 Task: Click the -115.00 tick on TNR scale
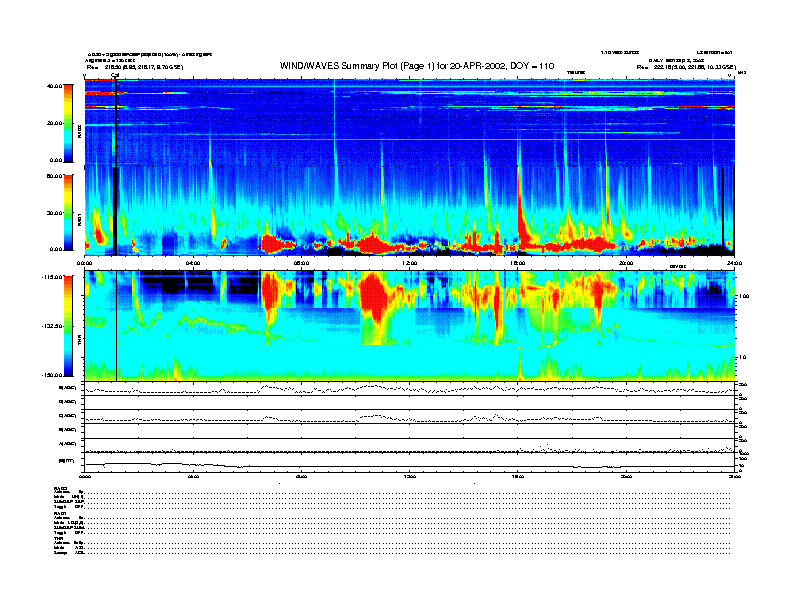(x=52, y=277)
